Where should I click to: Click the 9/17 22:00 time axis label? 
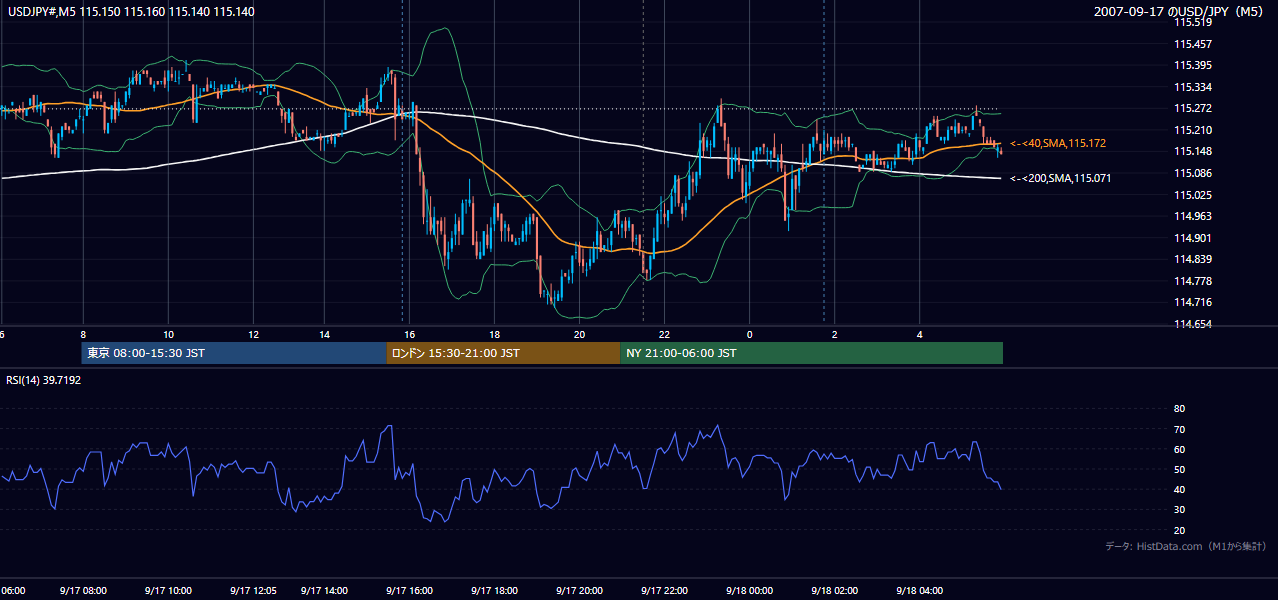[x=664, y=591]
